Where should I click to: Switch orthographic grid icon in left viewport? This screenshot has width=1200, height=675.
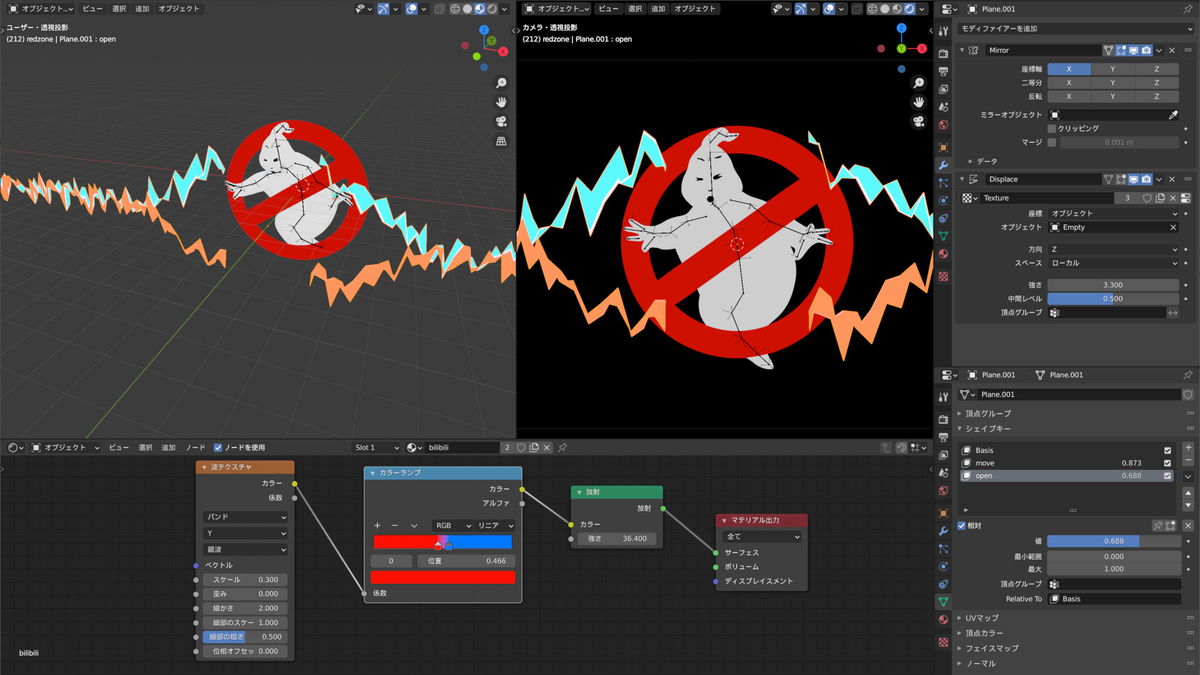click(501, 141)
